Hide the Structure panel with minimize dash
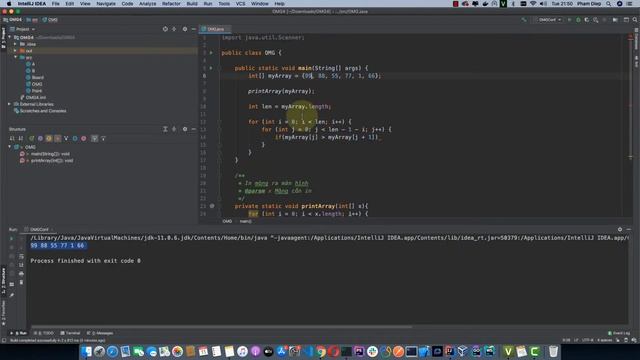Image resolution: width=640 pixels, height=360 pixels. pos(193,129)
